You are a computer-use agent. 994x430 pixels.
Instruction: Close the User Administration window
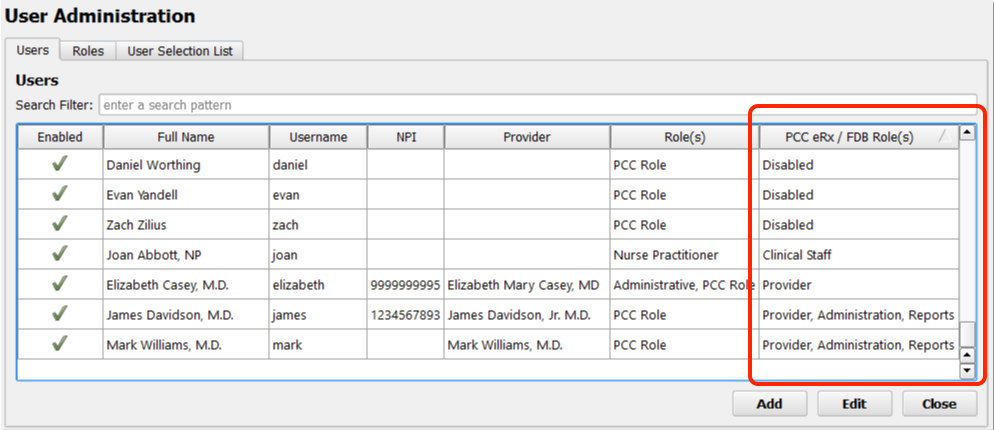pos(939,404)
